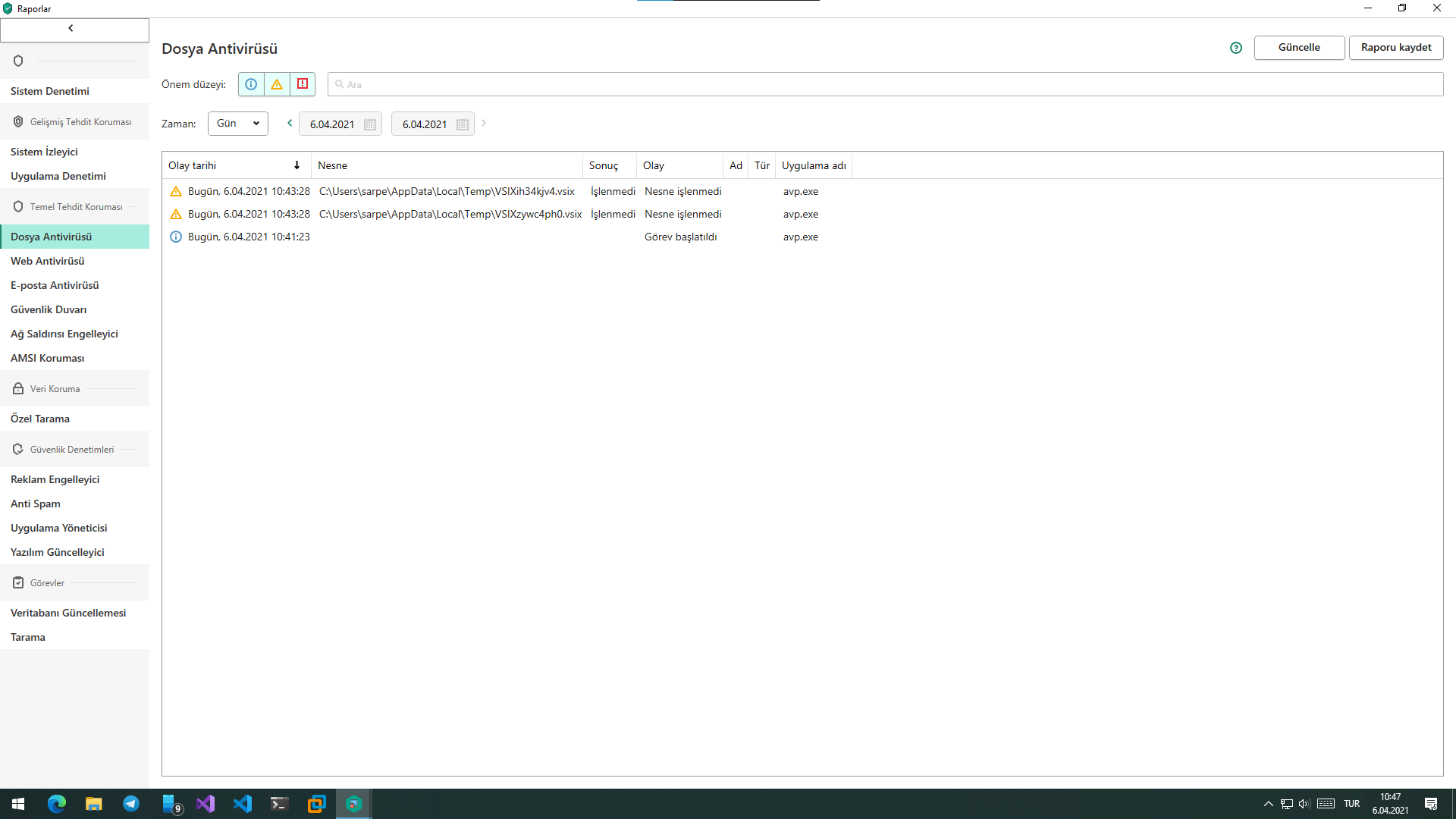
Task: Go to next day arrow
Action: click(x=484, y=123)
